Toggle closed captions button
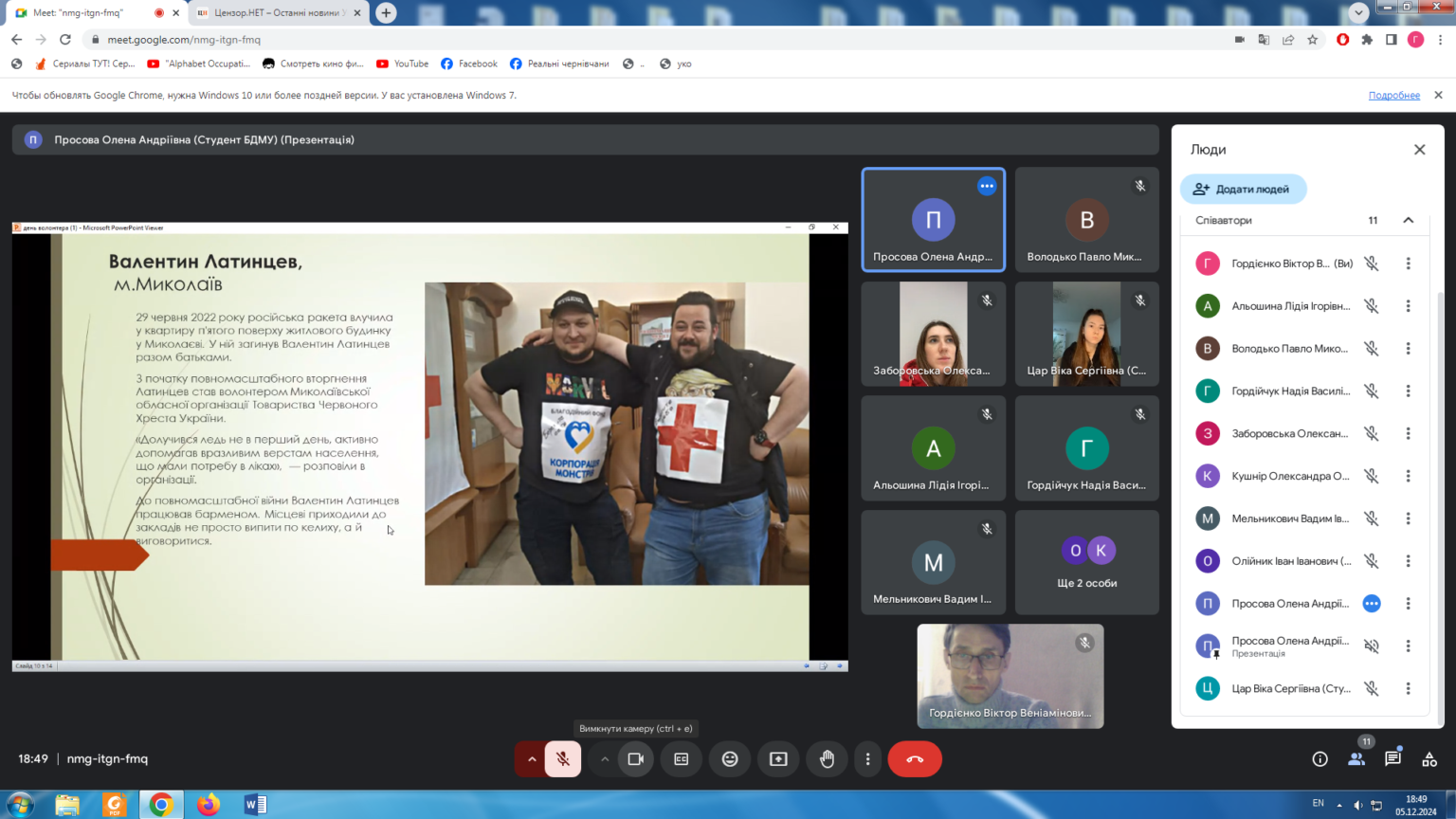This screenshot has height=819, width=1456. click(682, 759)
